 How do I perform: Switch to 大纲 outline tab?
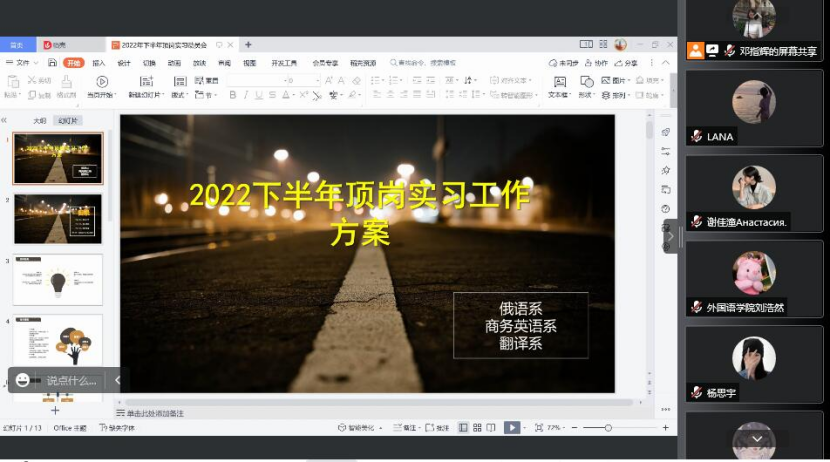pos(40,120)
